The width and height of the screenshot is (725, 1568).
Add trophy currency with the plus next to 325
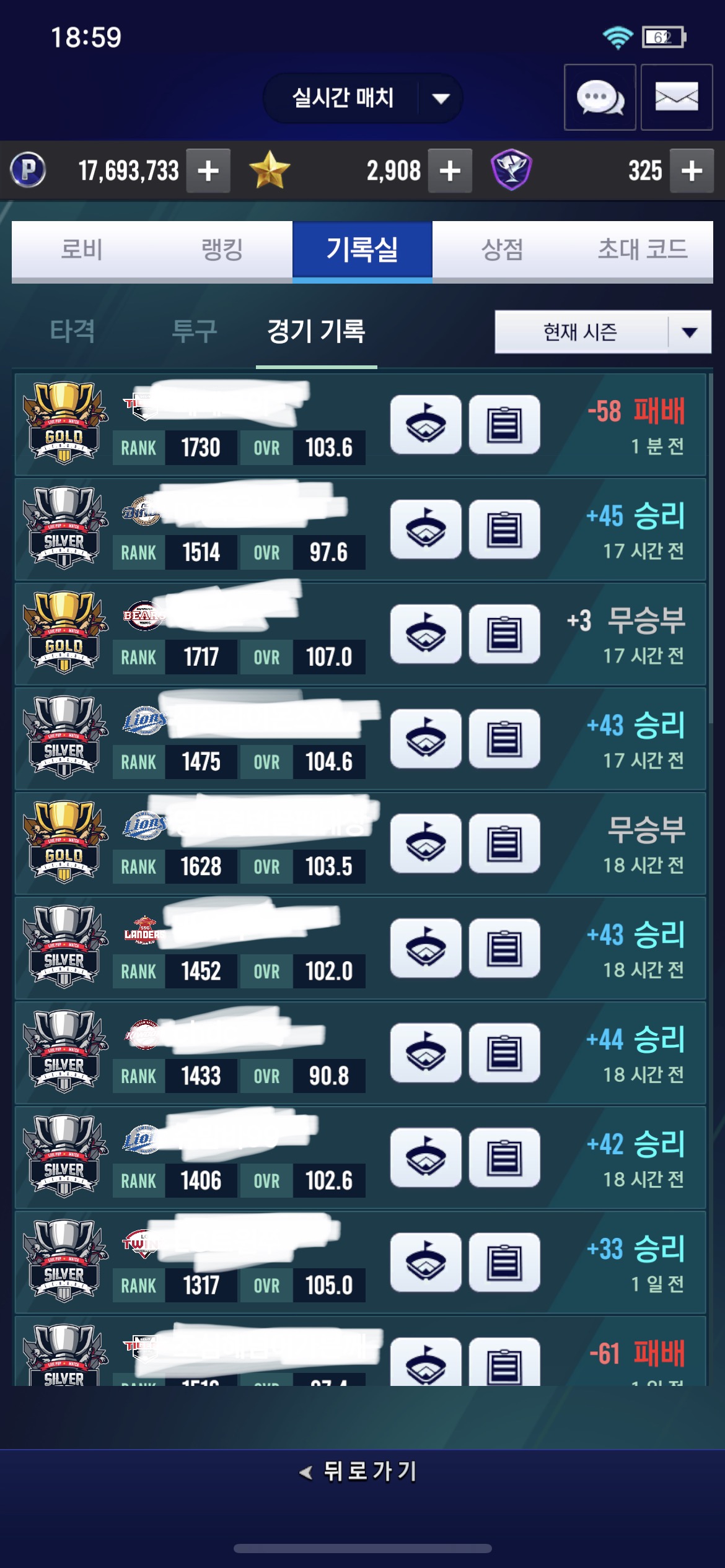click(692, 170)
